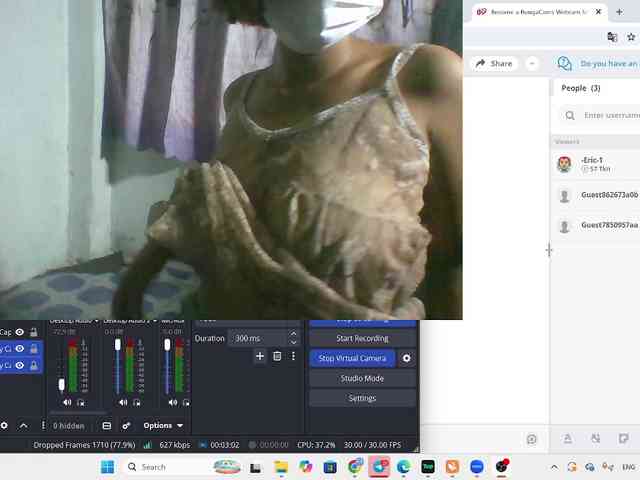The image size is (640, 480).
Task: Click first Desktop Audio volume slider handle
Action: [x=61, y=384]
